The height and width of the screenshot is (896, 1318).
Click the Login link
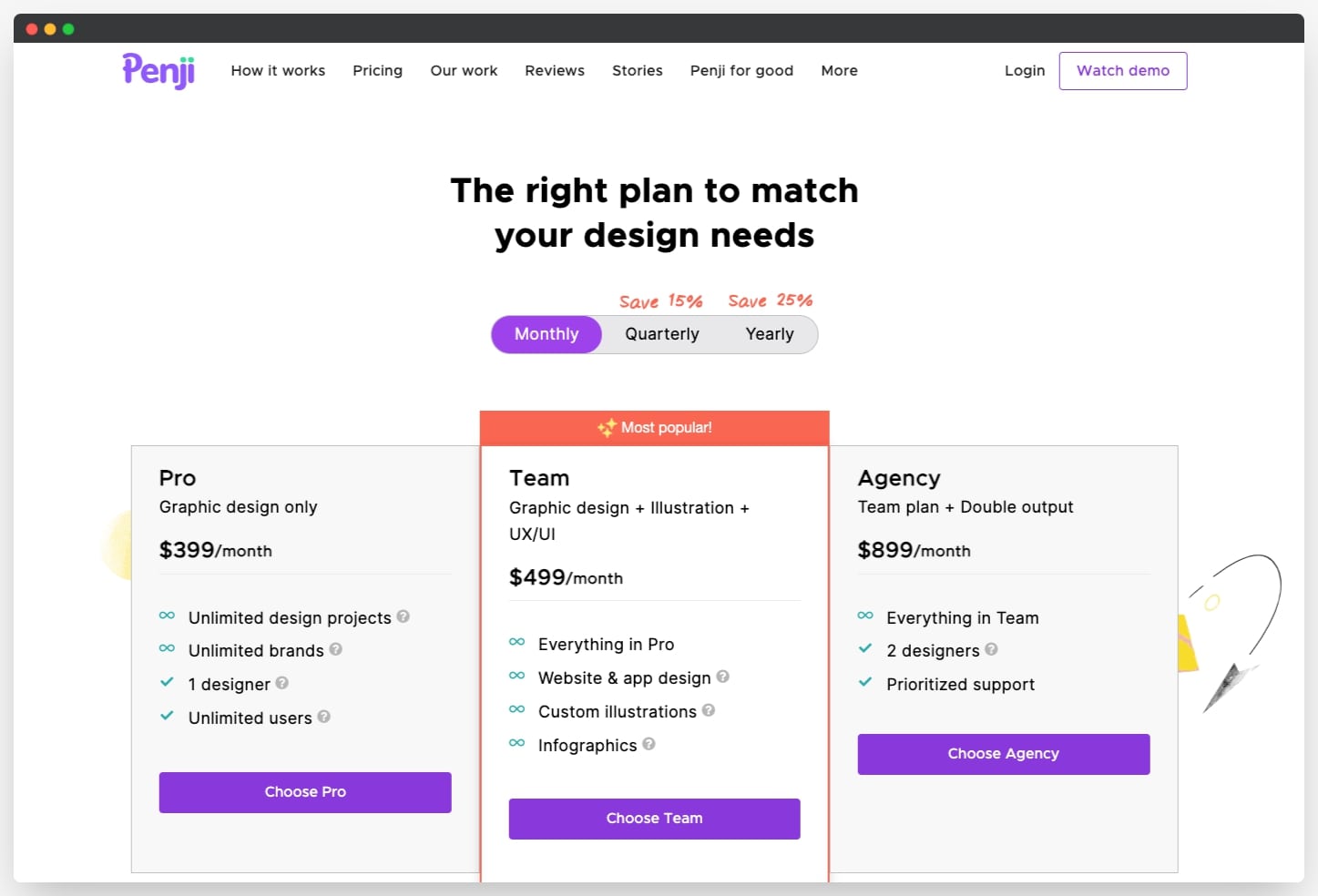click(x=1025, y=71)
